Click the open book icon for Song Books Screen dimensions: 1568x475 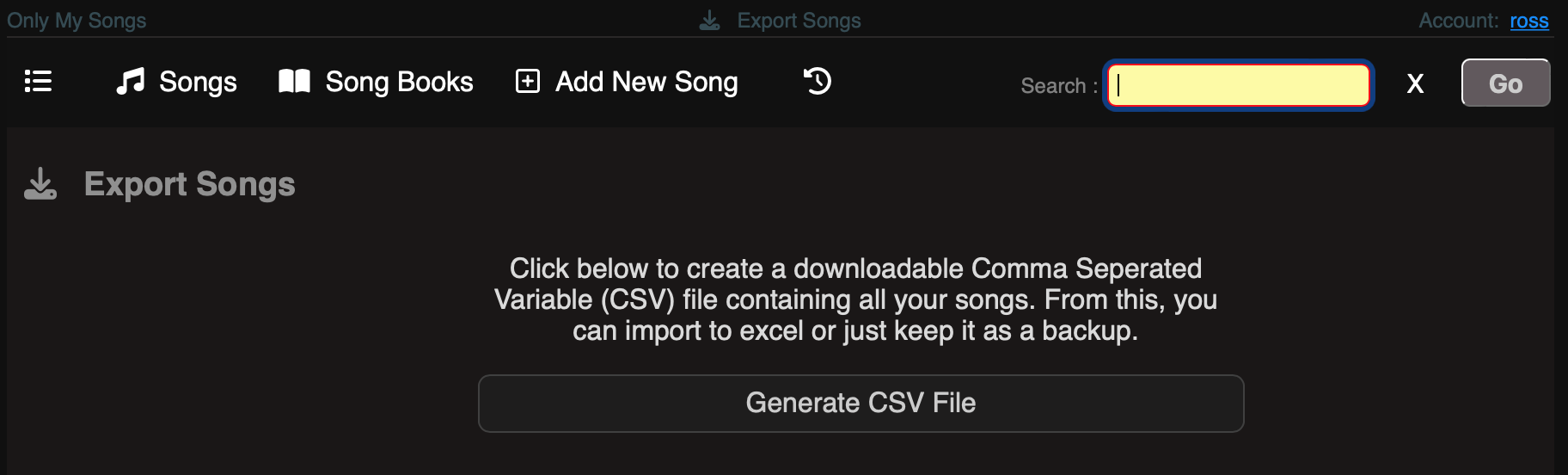294,82
